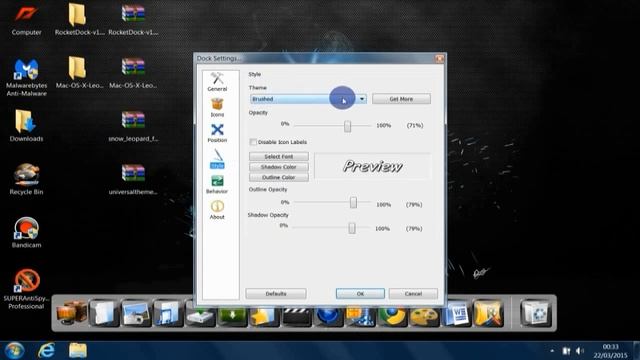Click the movie clapperboard icon in dock

coord(296,317)
